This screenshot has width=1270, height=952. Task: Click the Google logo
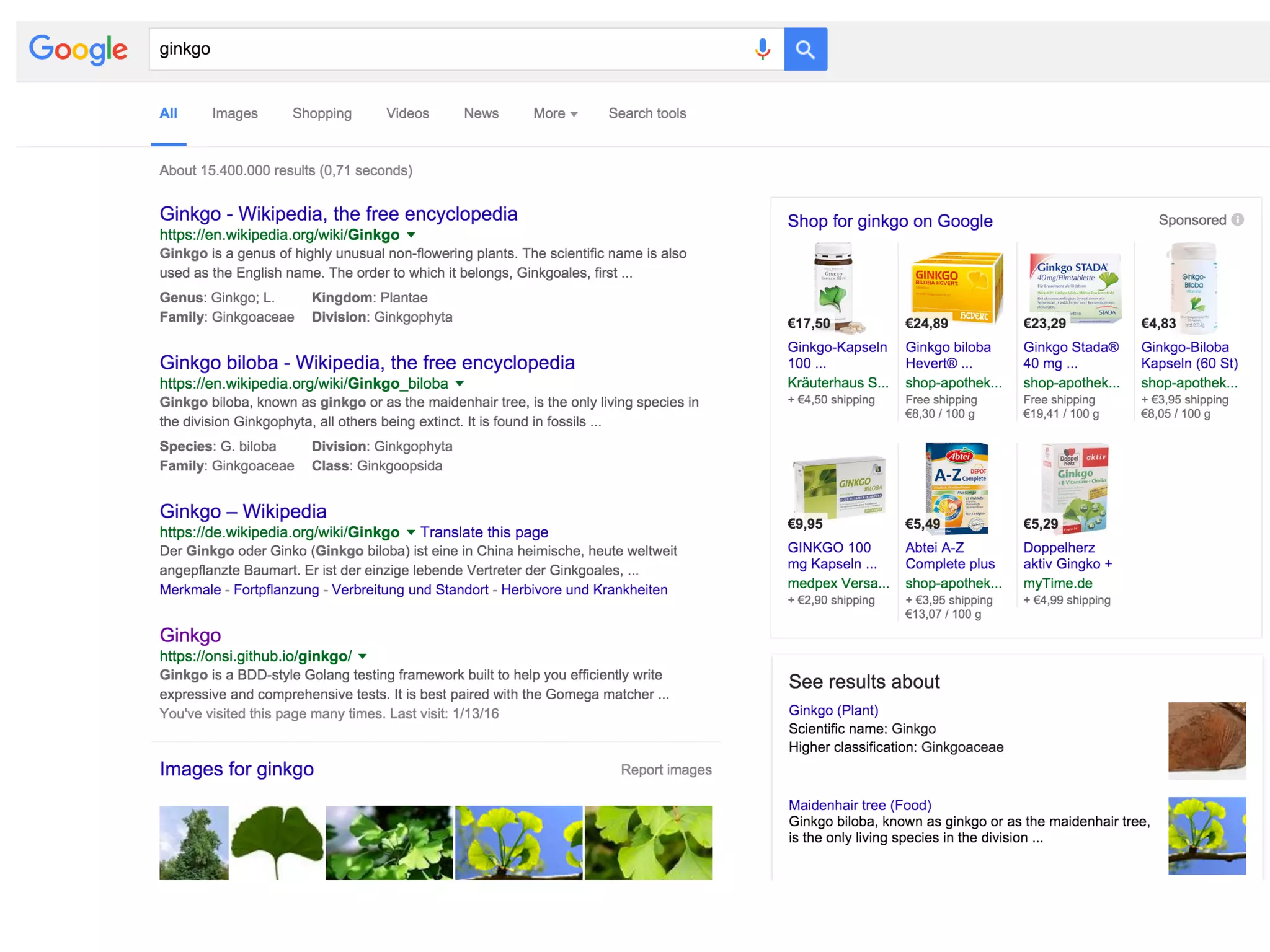(x=78, y=49)
